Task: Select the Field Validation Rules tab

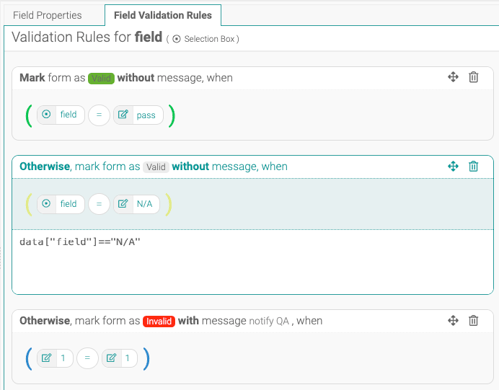Action: click(163, 15)
